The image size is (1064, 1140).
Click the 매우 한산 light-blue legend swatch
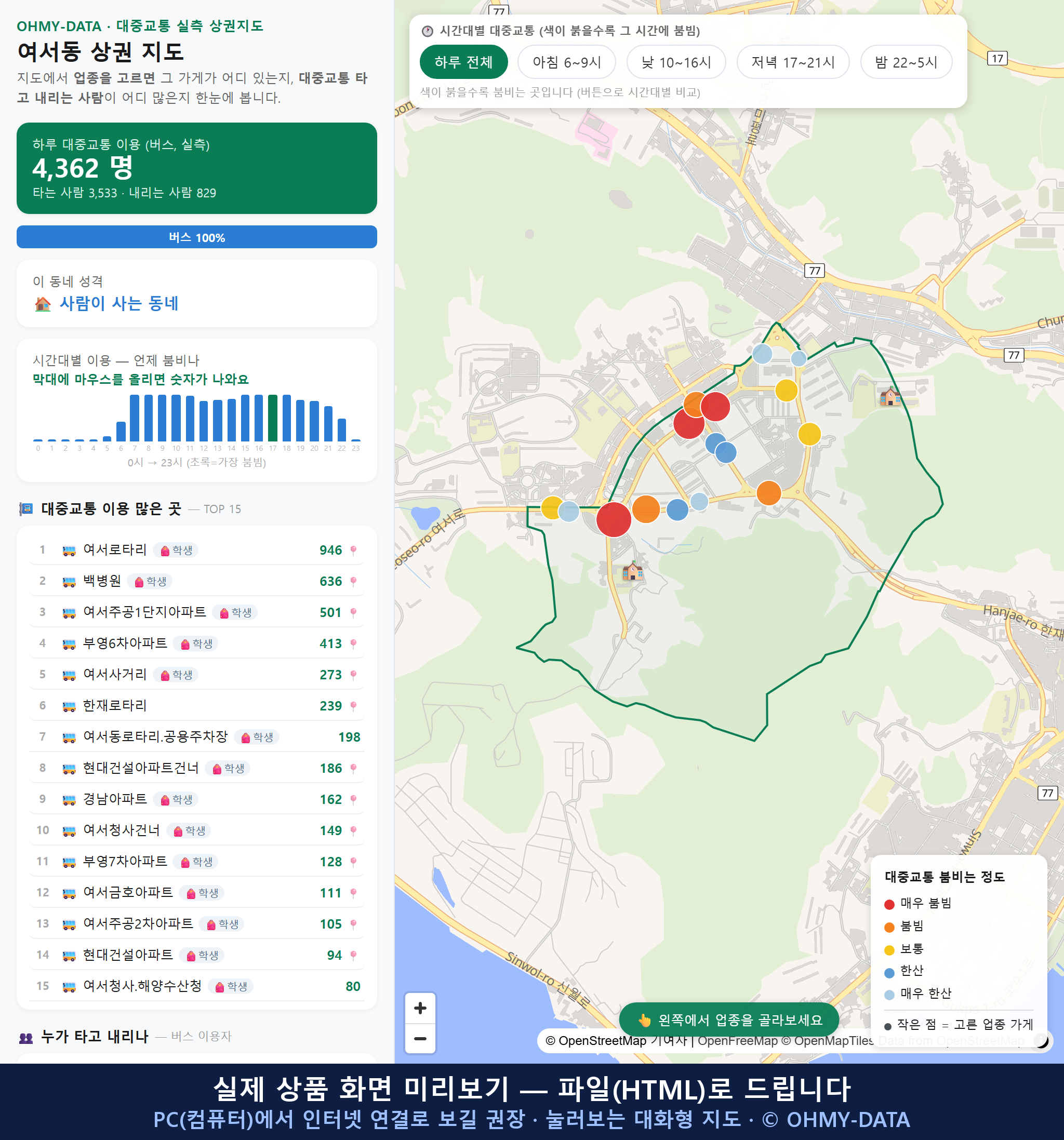tap(889, 995)
